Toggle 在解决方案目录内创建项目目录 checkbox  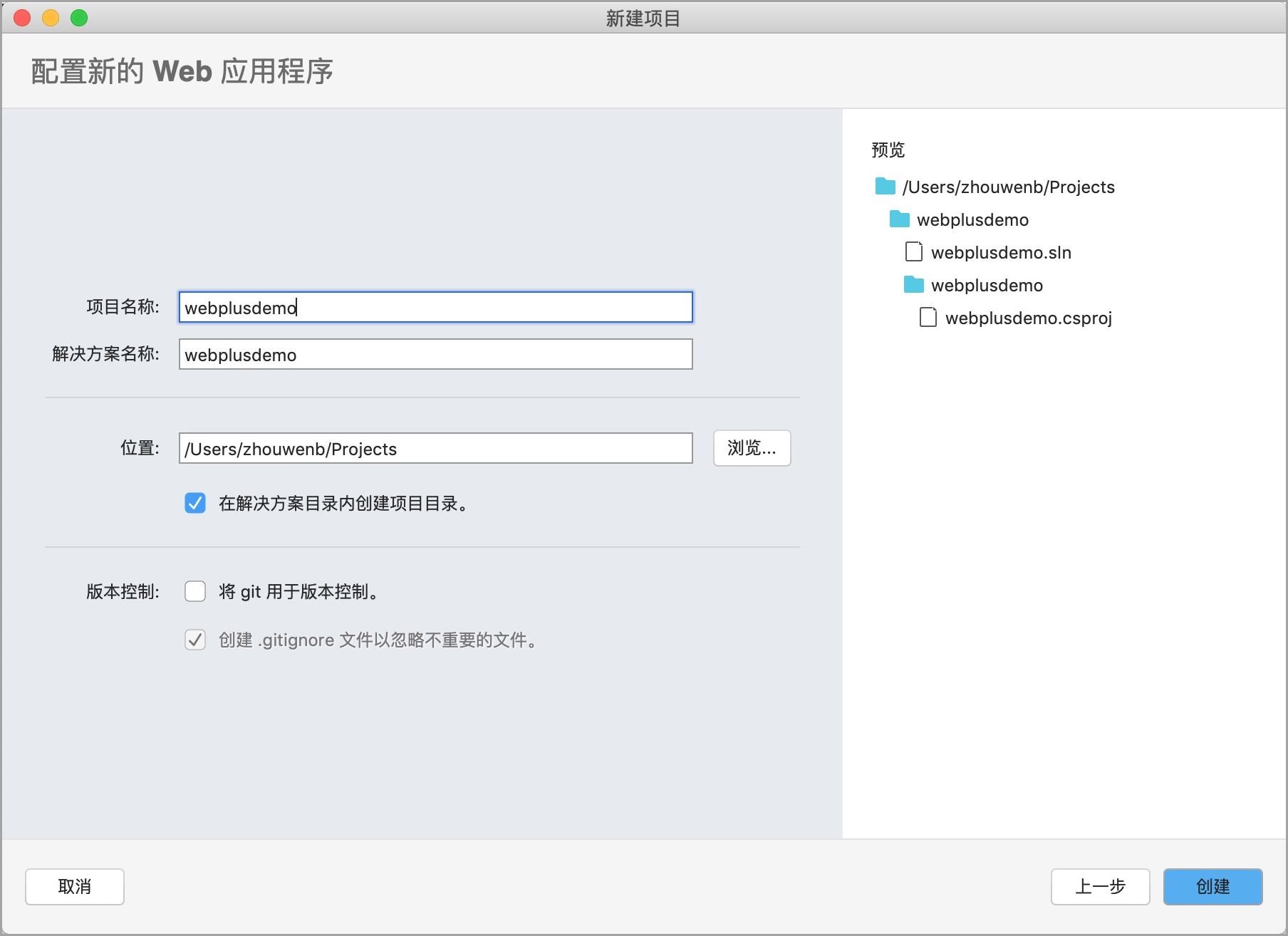click(195, 503)
